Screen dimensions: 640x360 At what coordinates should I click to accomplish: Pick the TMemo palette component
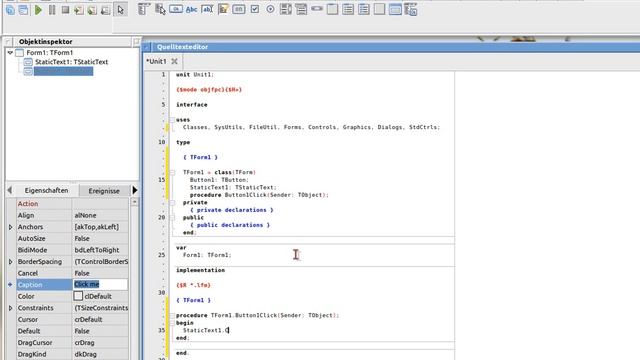point(223,9)
